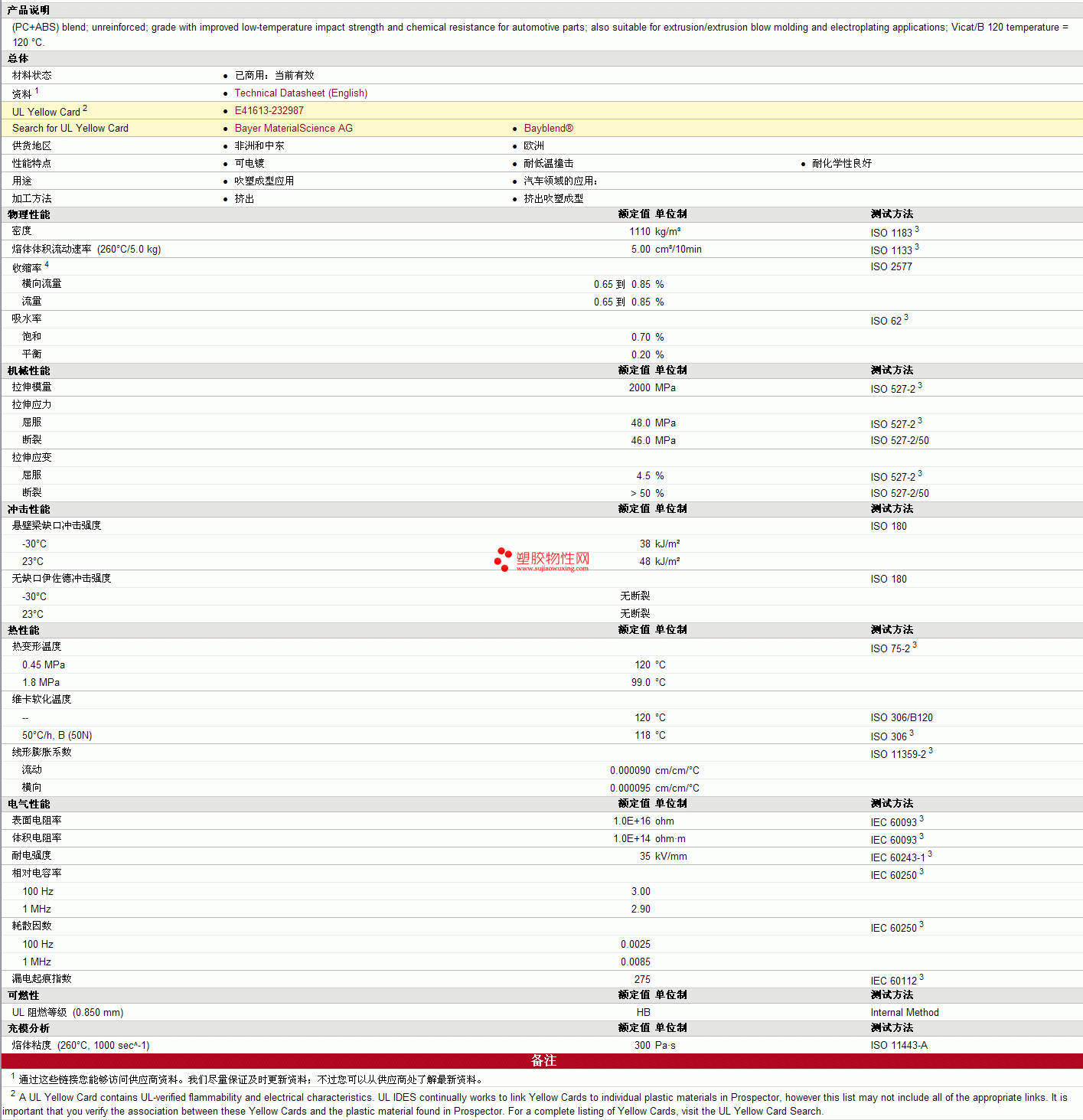Click the IEC 60243-1 test method
Image resolution: width=1083 pixels, height=1120 pixels.
(x=898, y=857)
